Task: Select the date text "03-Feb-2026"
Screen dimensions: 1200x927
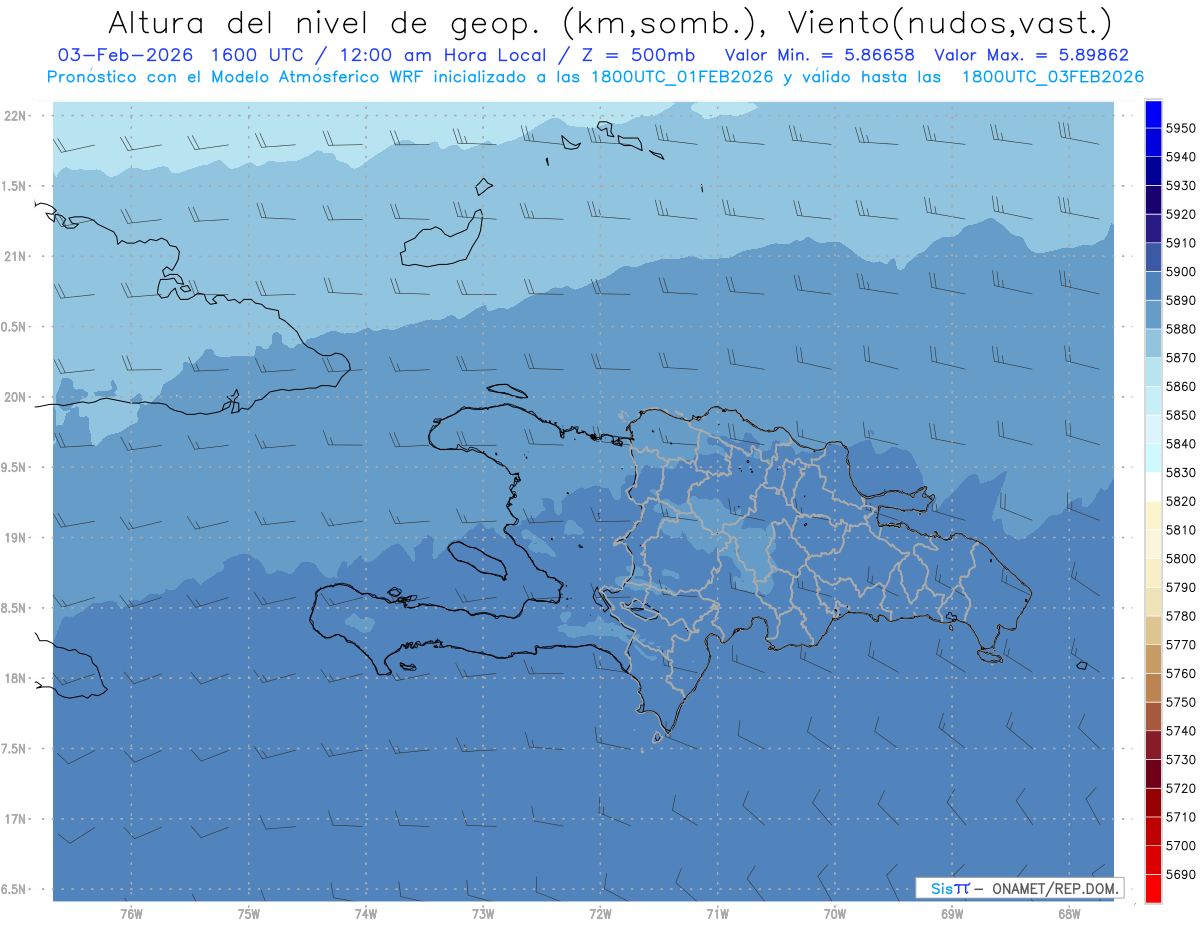Action: click(124, 56)
